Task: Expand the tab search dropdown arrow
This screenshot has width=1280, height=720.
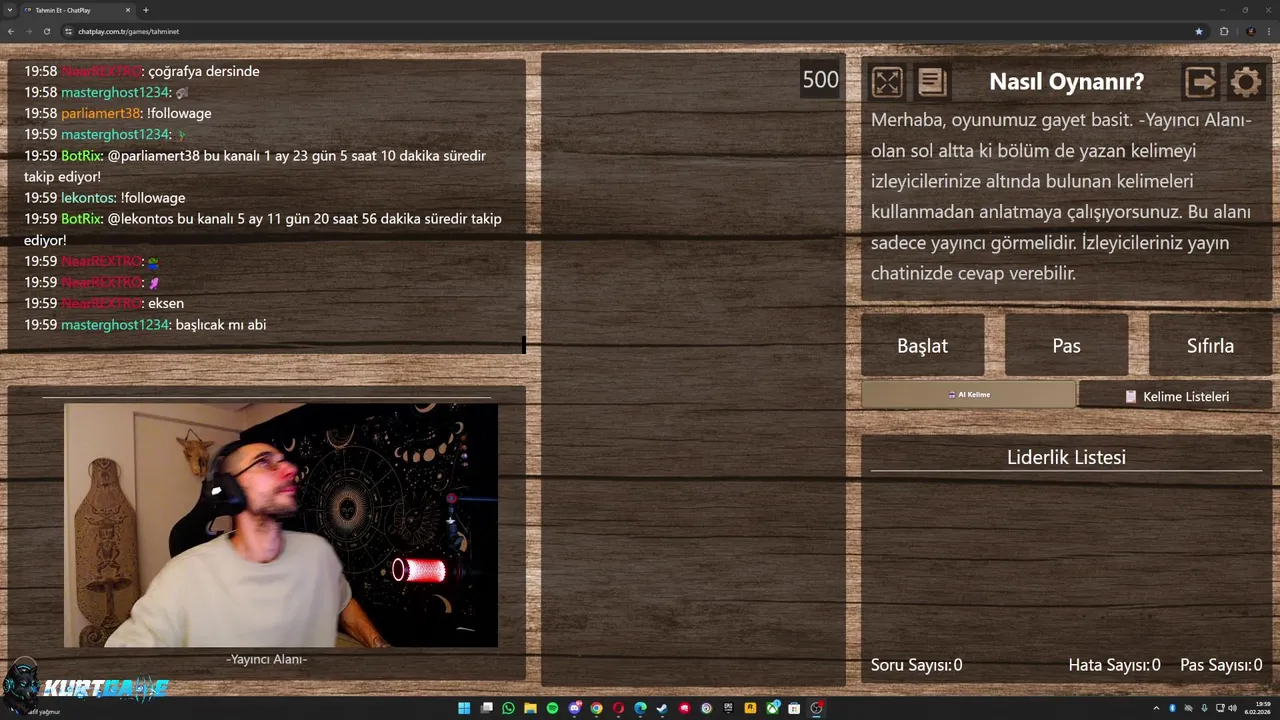Action: (9, 10)
